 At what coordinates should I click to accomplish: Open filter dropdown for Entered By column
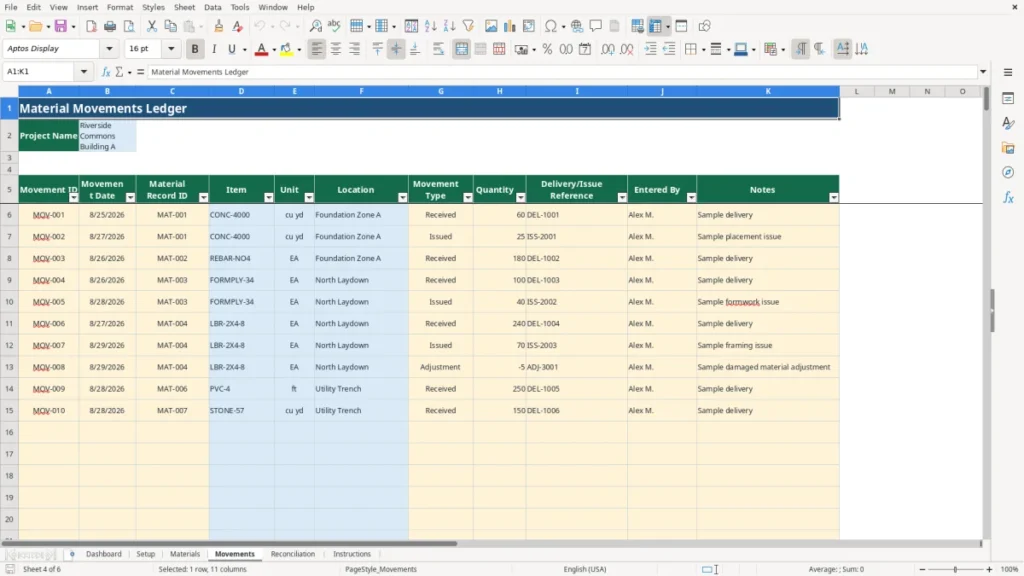[691, 197]
